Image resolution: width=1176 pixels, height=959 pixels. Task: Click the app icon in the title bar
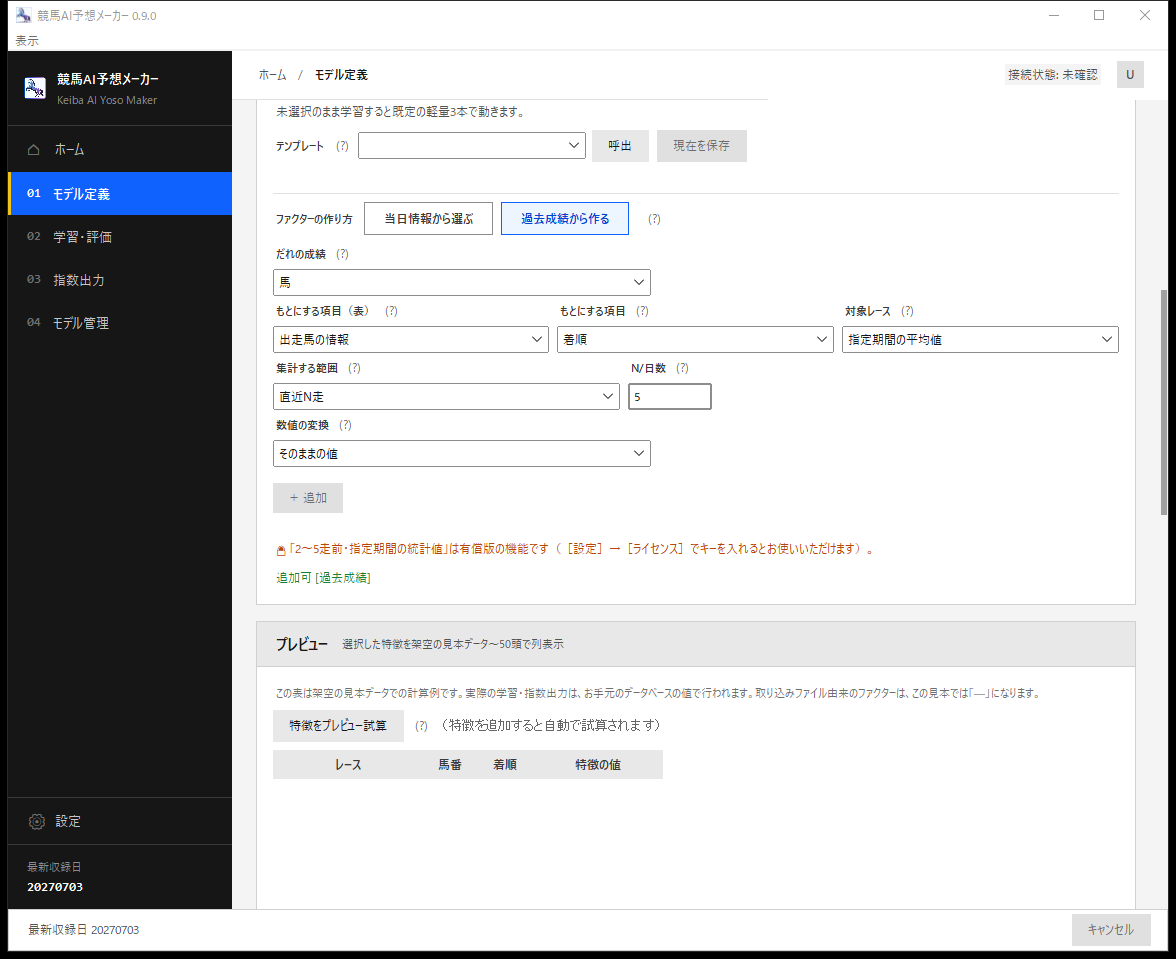23,15
